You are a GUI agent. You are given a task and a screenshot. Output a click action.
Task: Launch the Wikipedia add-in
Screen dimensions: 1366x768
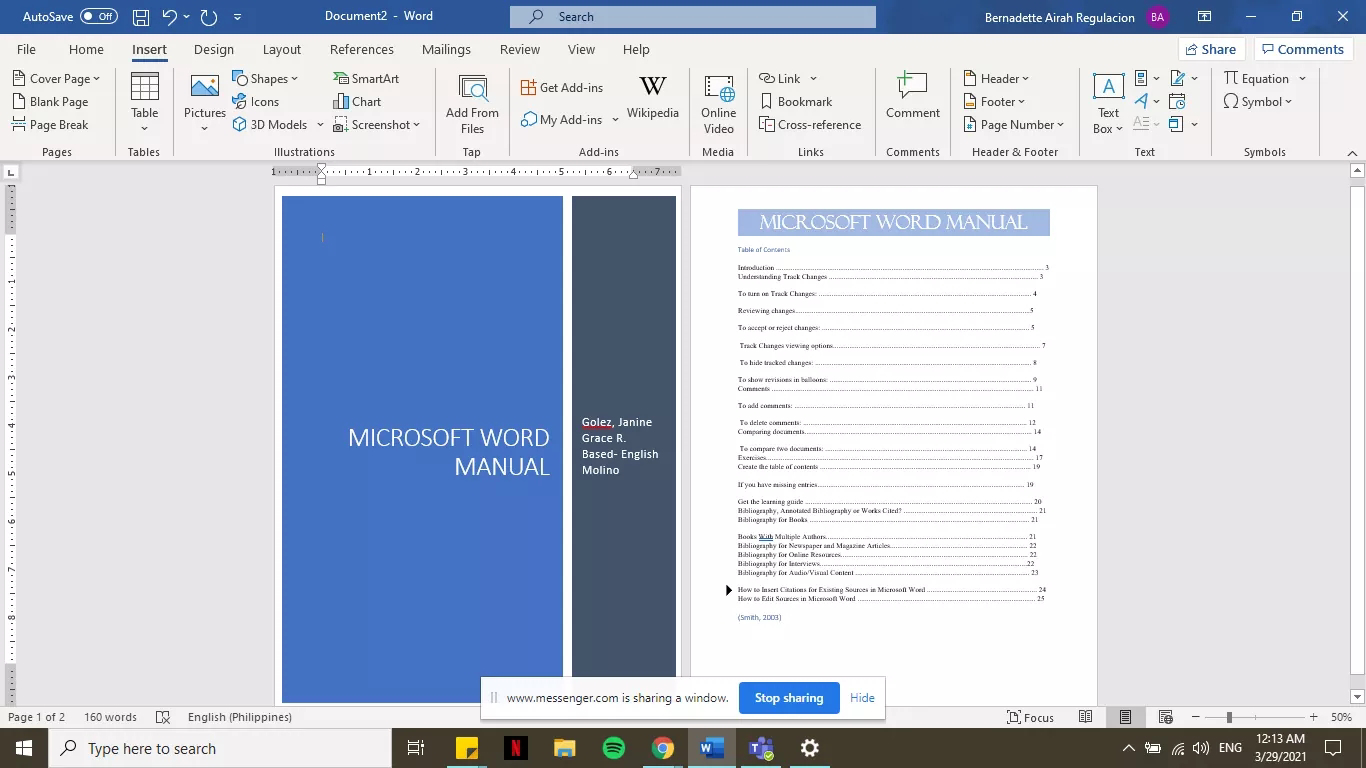coord(653,98)
